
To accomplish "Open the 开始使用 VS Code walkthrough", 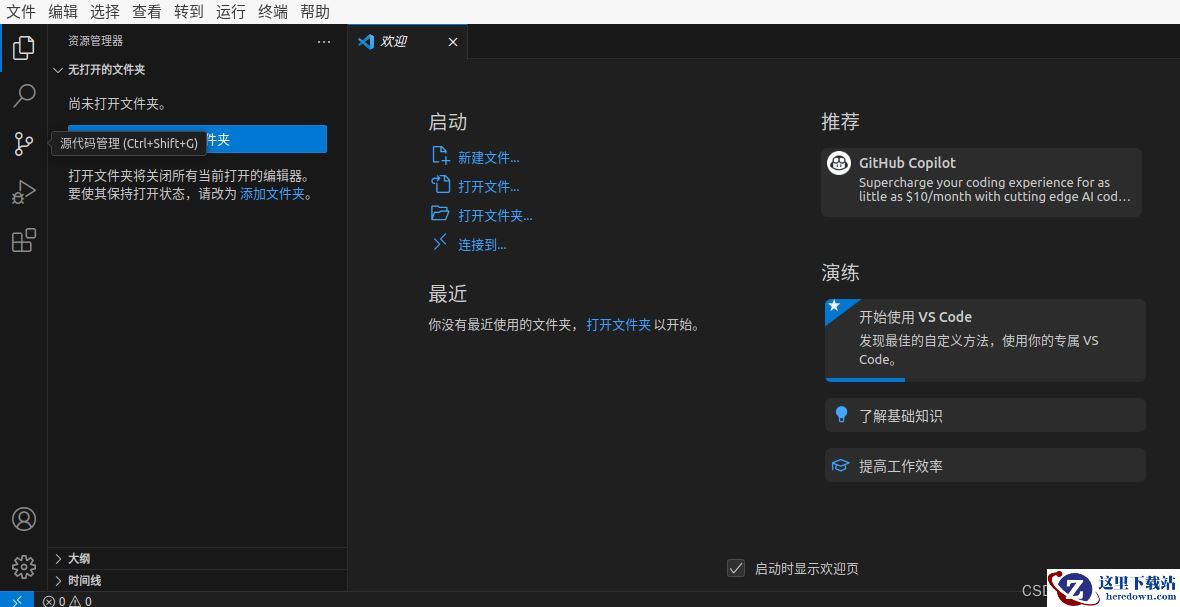I will point(985,340).
